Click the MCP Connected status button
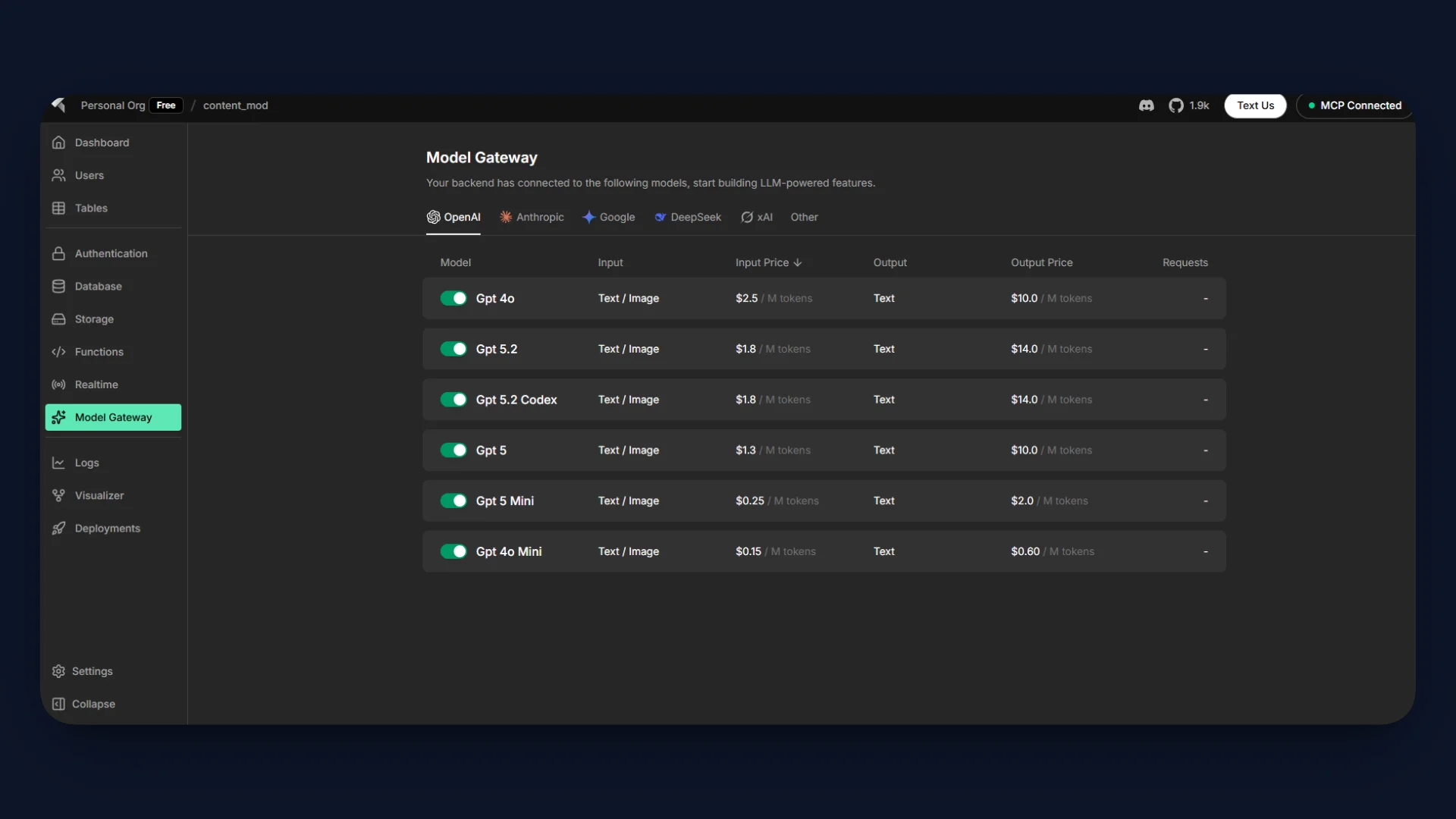The width and height of the screenshot is (1456, 819). 1354,105
